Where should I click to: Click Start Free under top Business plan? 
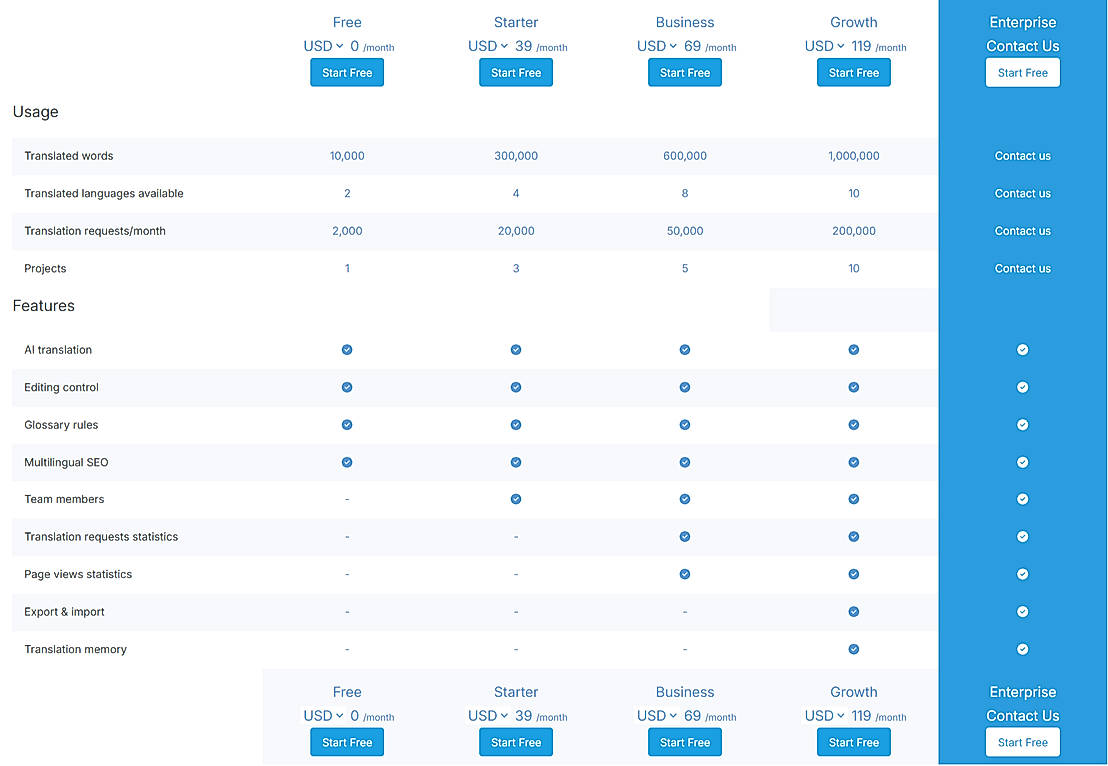tap(685, 73)
